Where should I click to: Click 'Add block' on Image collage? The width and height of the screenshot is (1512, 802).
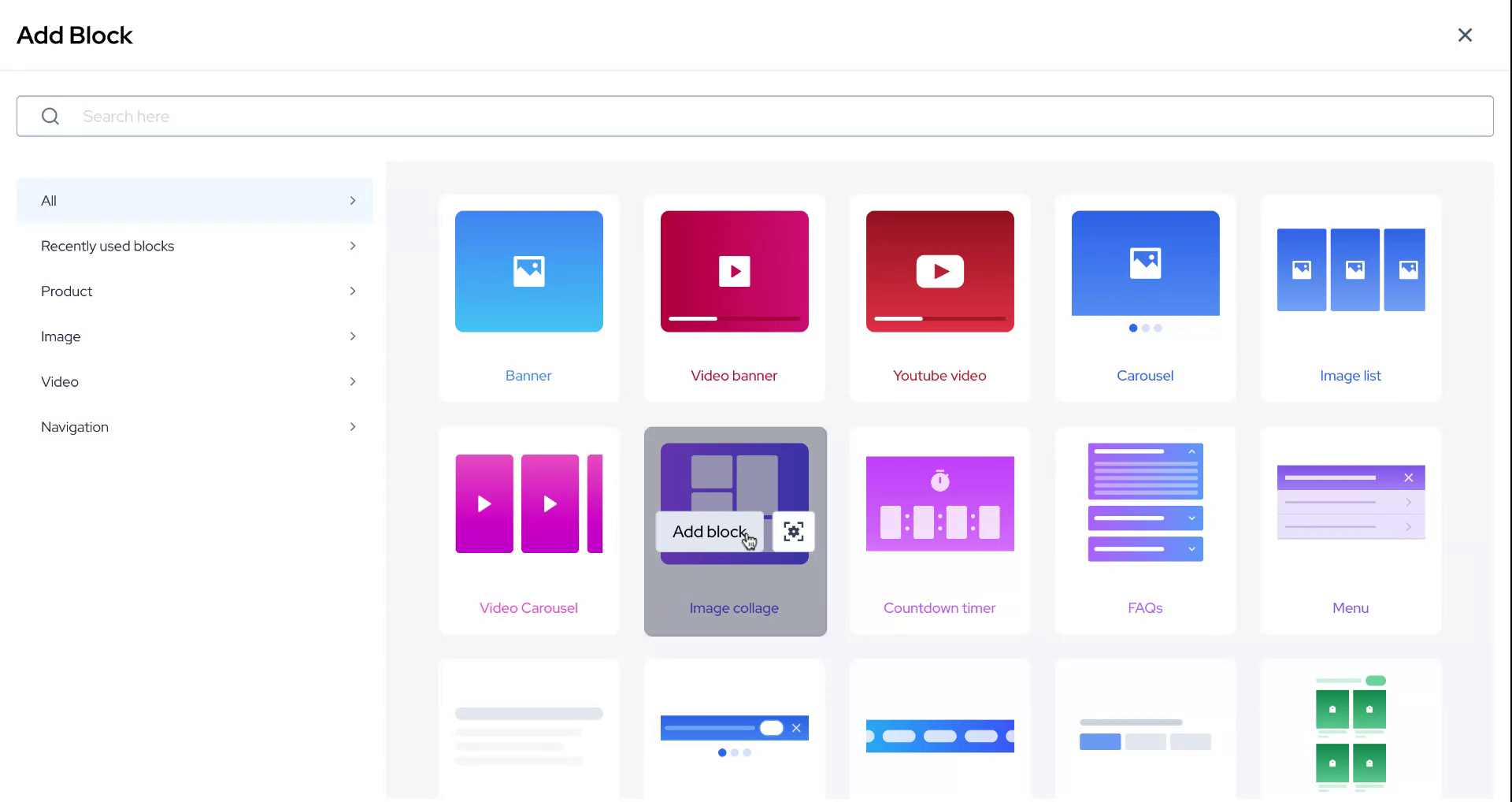click(710, 532)
